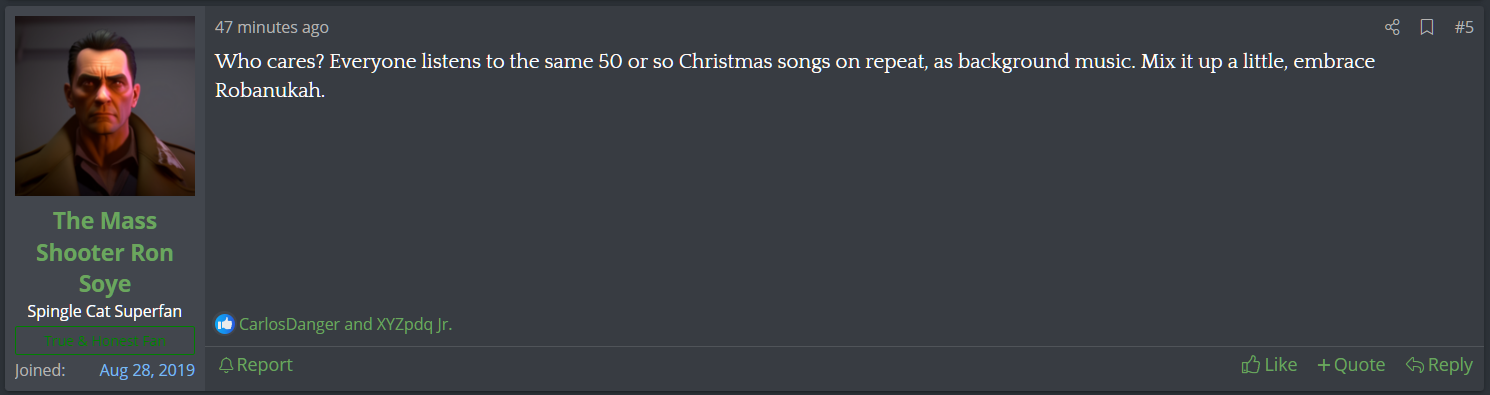Click the share icon on post #5
The width and height of the screenshot is (1490, 395).
coord(1392,27)
